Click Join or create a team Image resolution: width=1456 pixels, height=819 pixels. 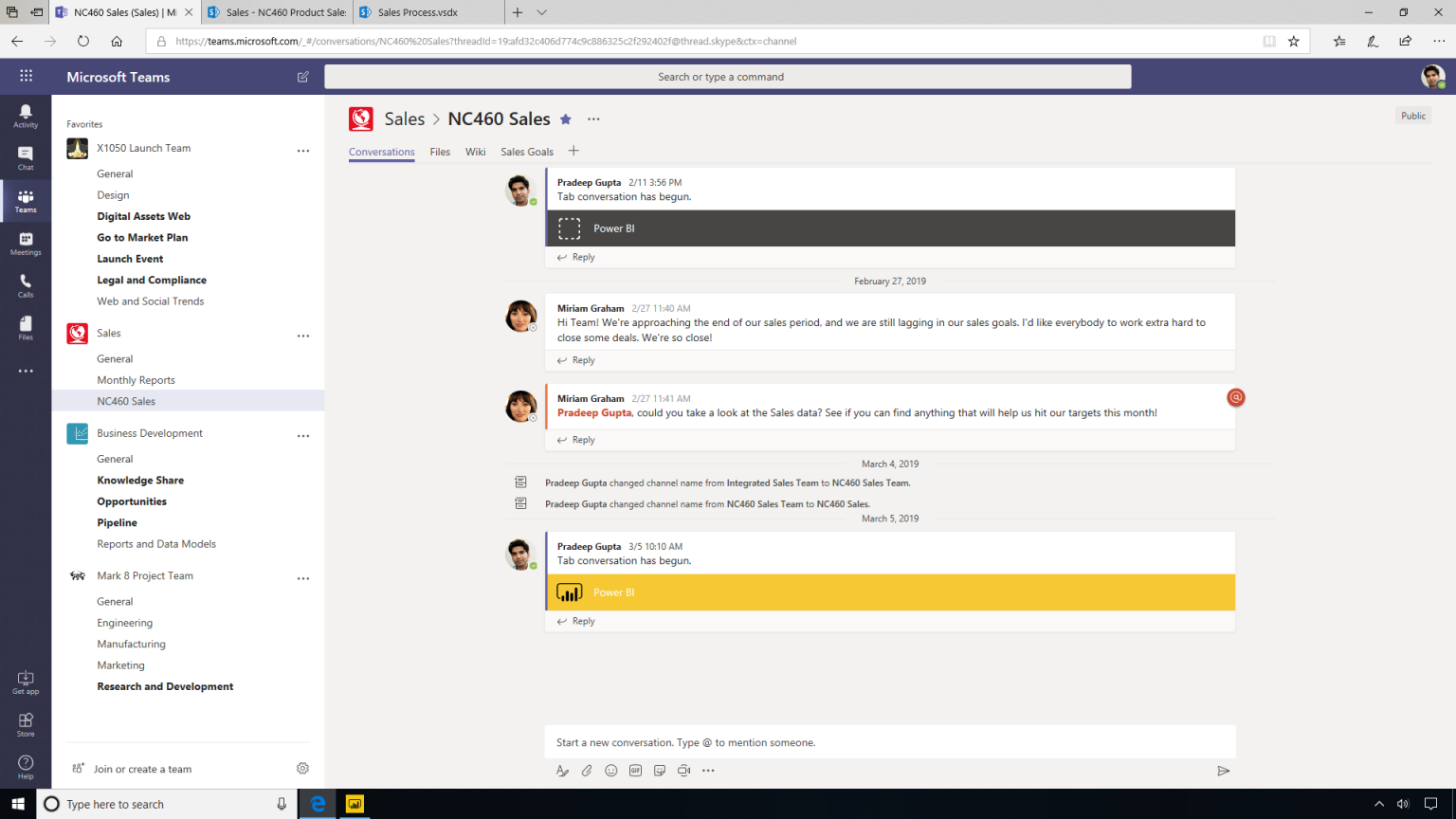click(x=142, y=769)
